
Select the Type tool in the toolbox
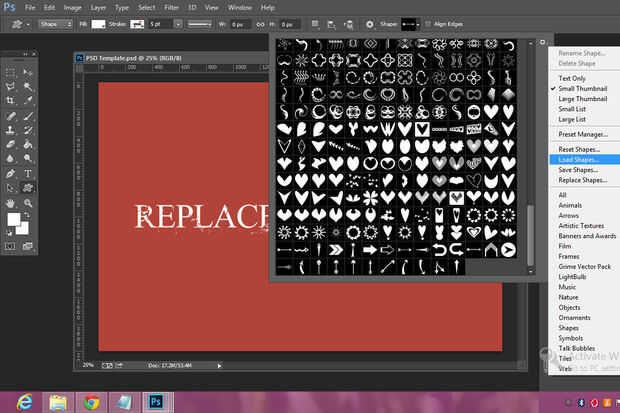click(27, 173)
